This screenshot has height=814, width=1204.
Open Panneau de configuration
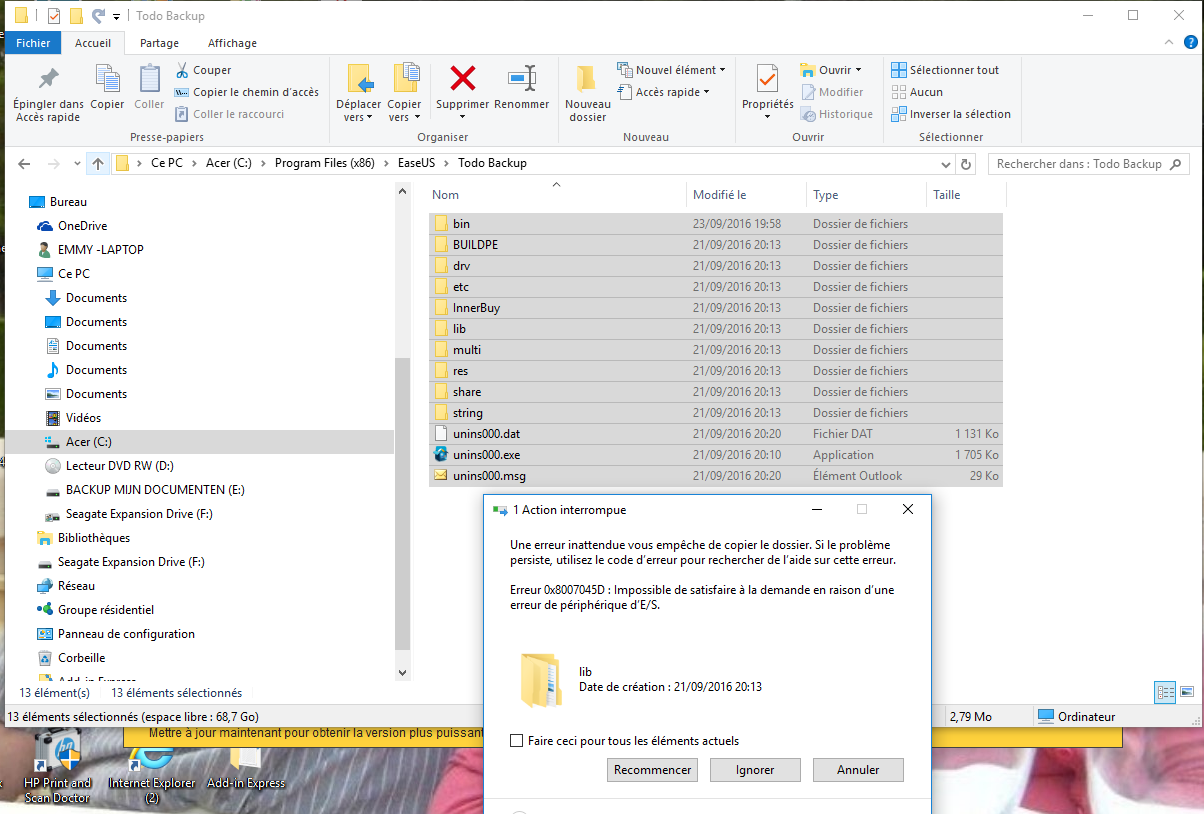(x=126, y=634)
